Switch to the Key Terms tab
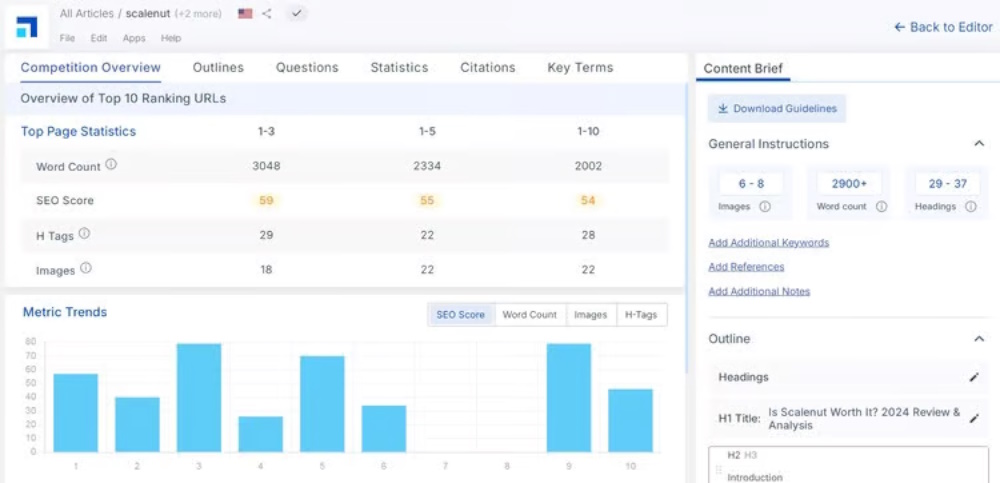 pyautogui.click(x=580, y=68)
